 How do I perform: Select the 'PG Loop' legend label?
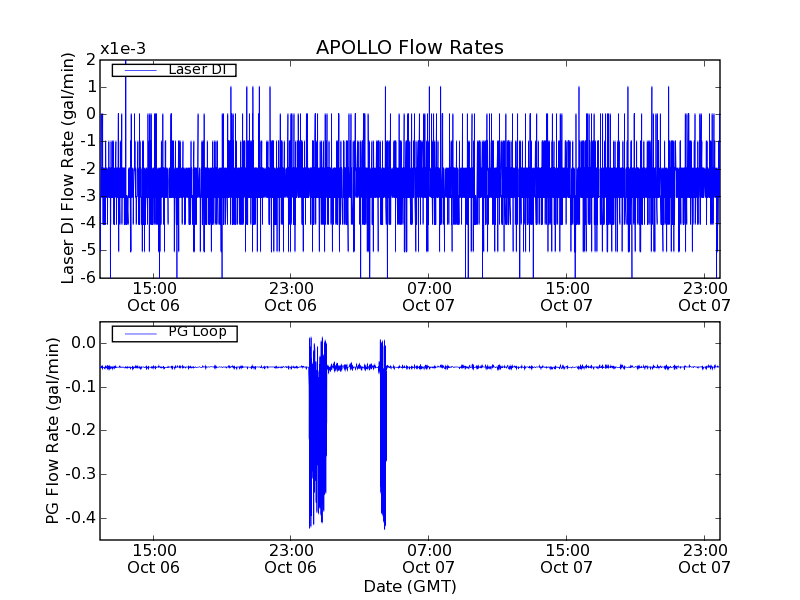pos(197,332)
